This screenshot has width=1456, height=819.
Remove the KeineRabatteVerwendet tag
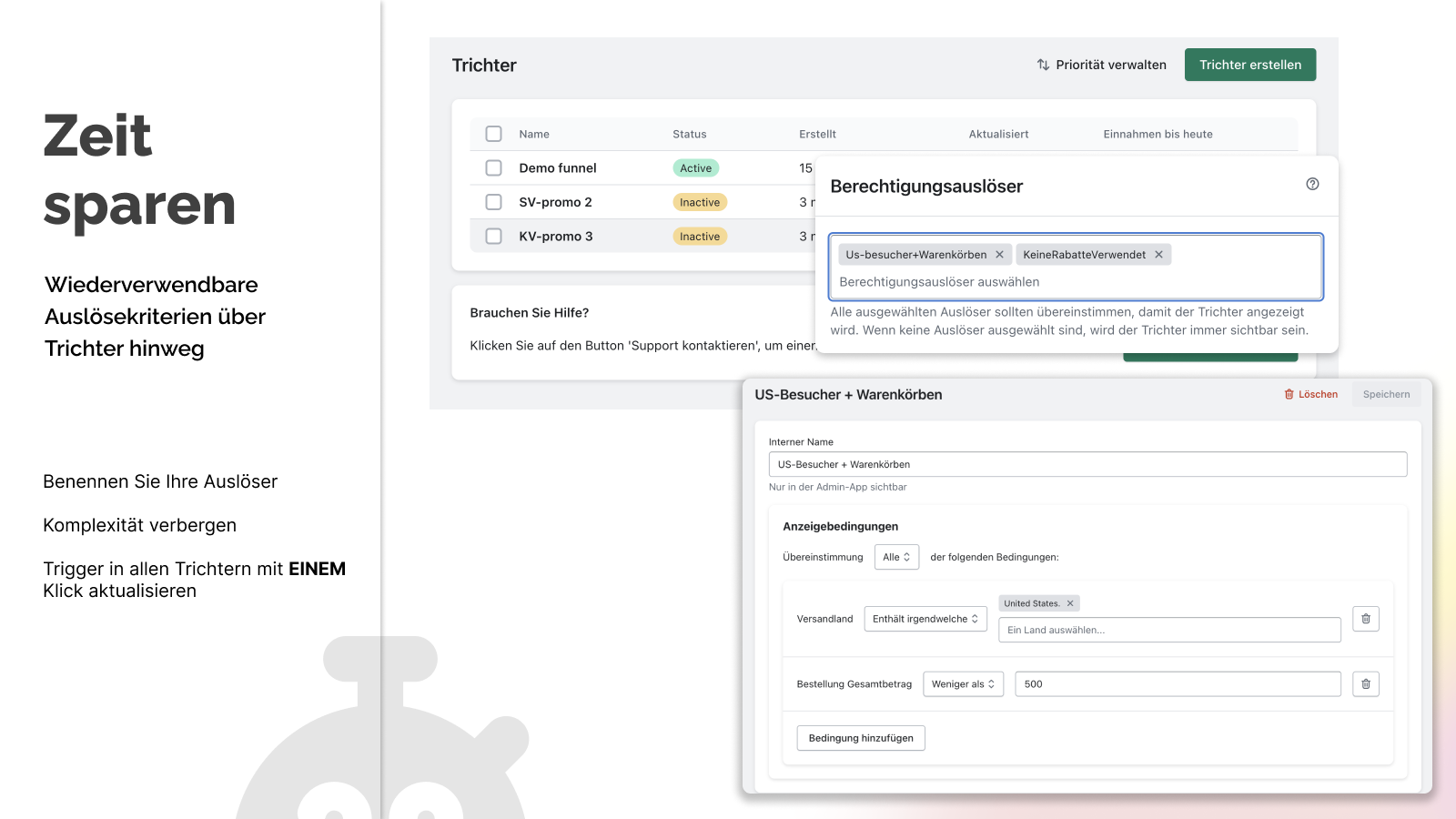click(x=1158, y=255)
